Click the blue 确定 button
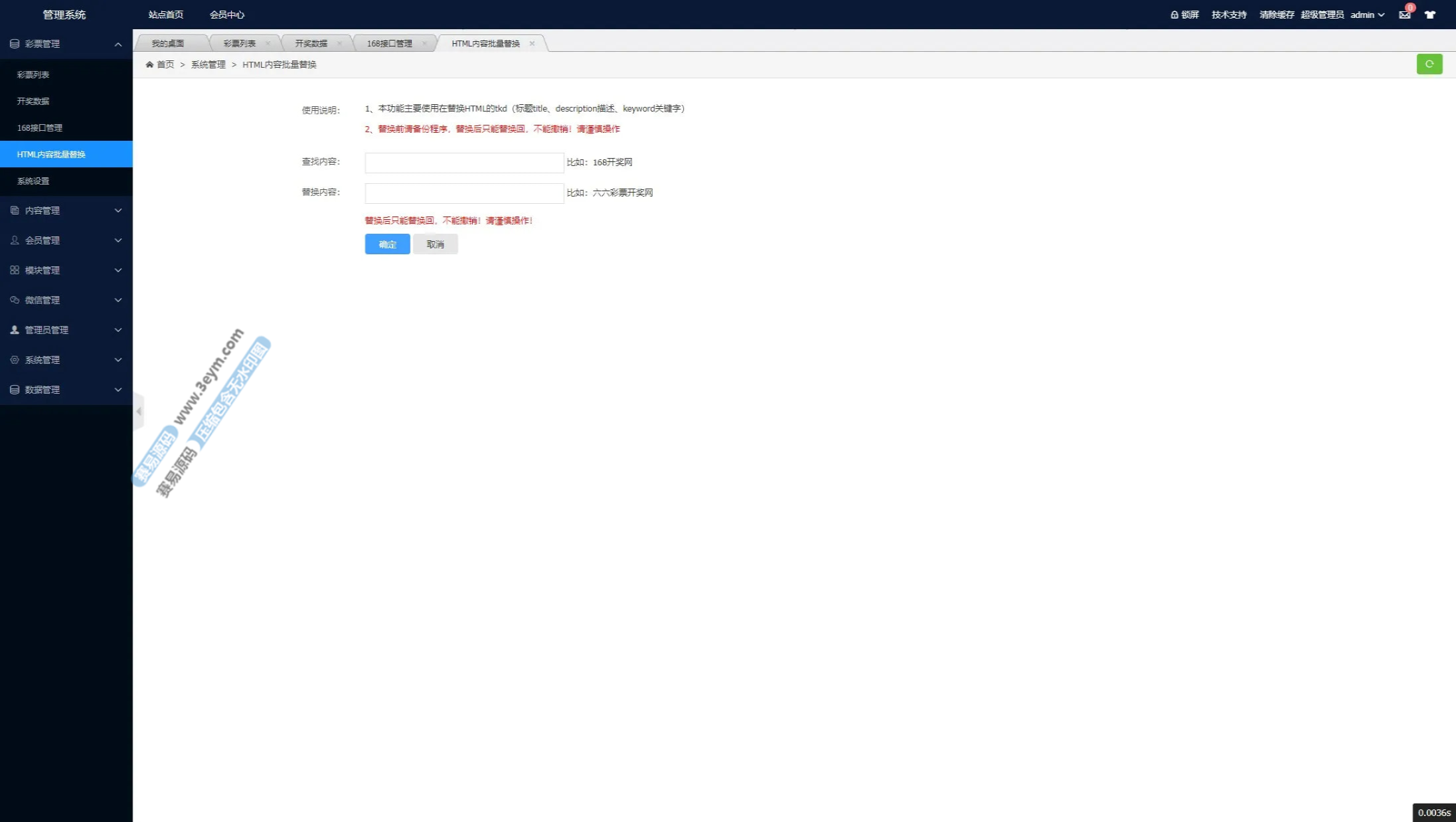Viewport: 1456px width, 822px height. [x=387, y=244]
